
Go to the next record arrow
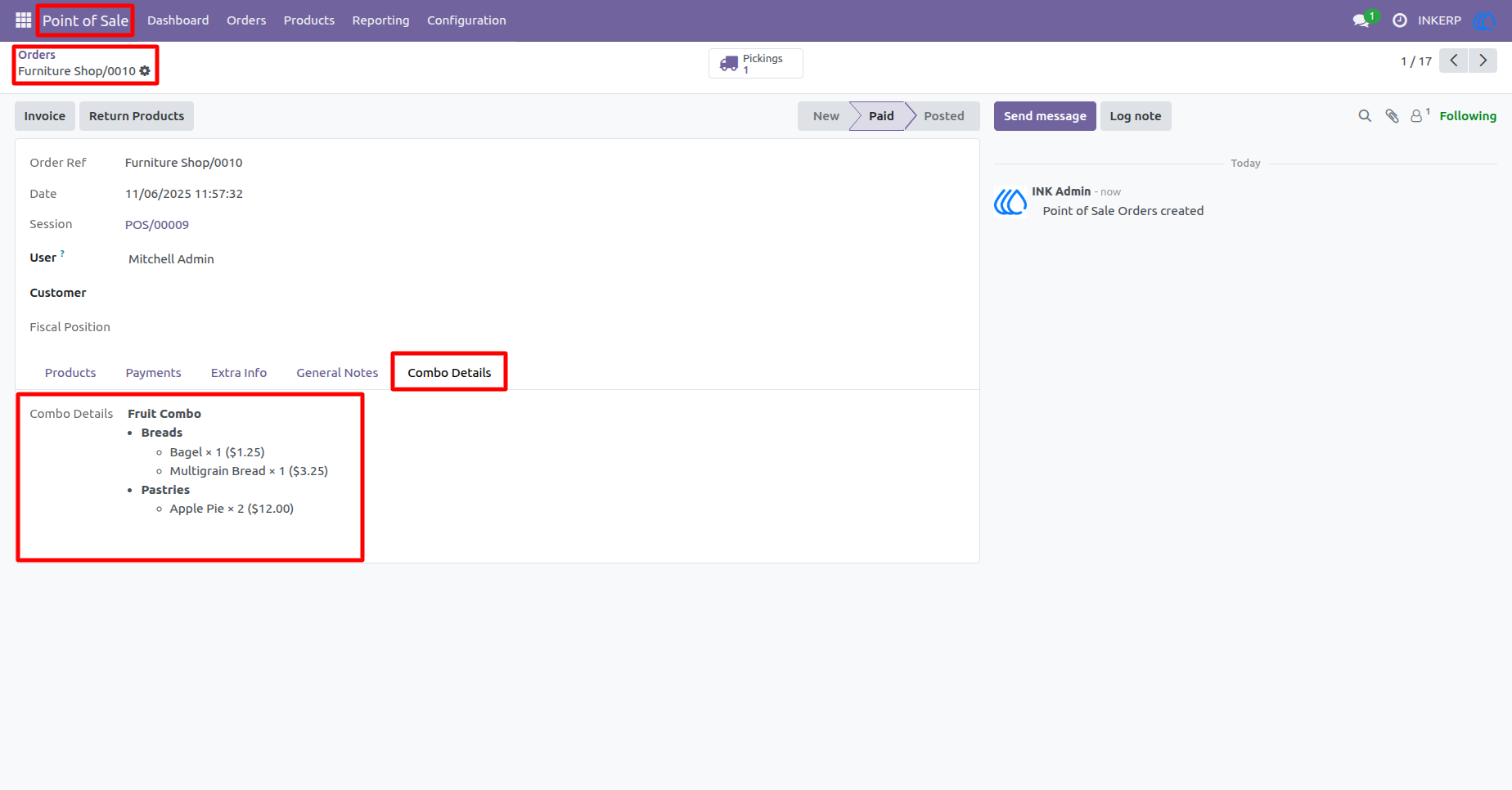1483,61
